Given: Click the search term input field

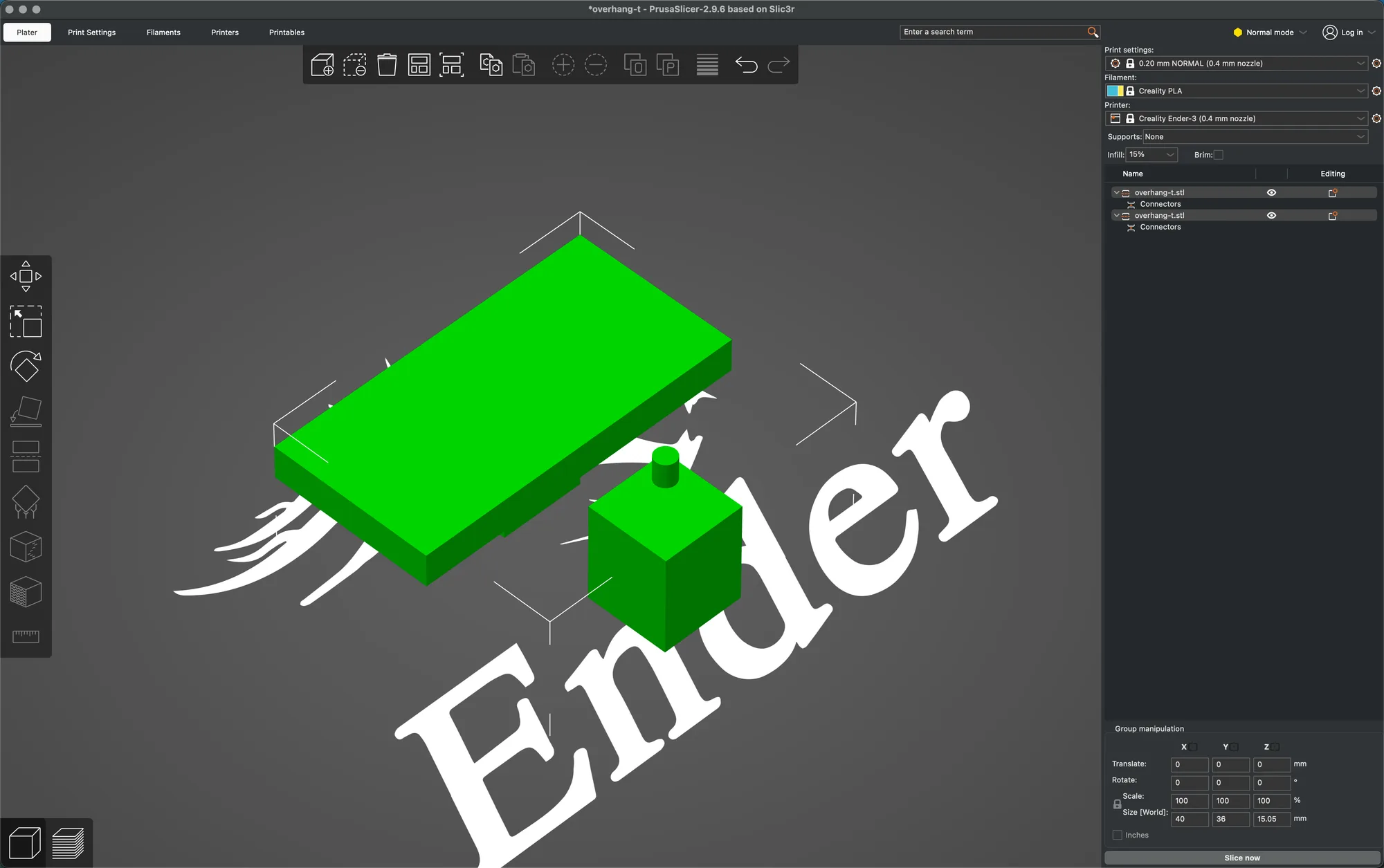Looking at the screenshot, I should pos(994,32).
